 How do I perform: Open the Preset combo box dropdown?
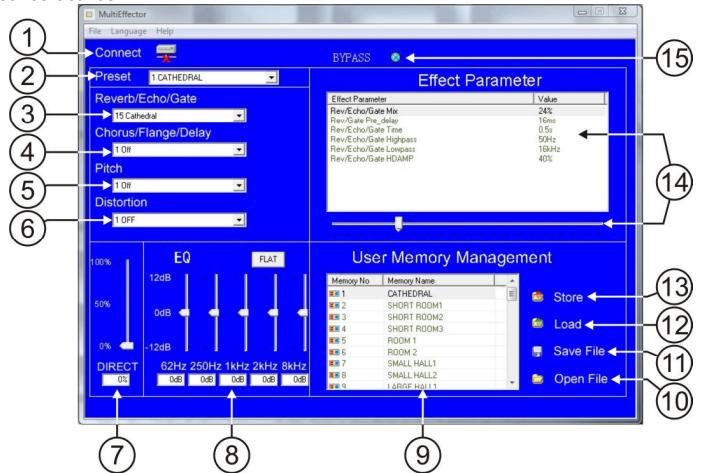pos(271,78)
